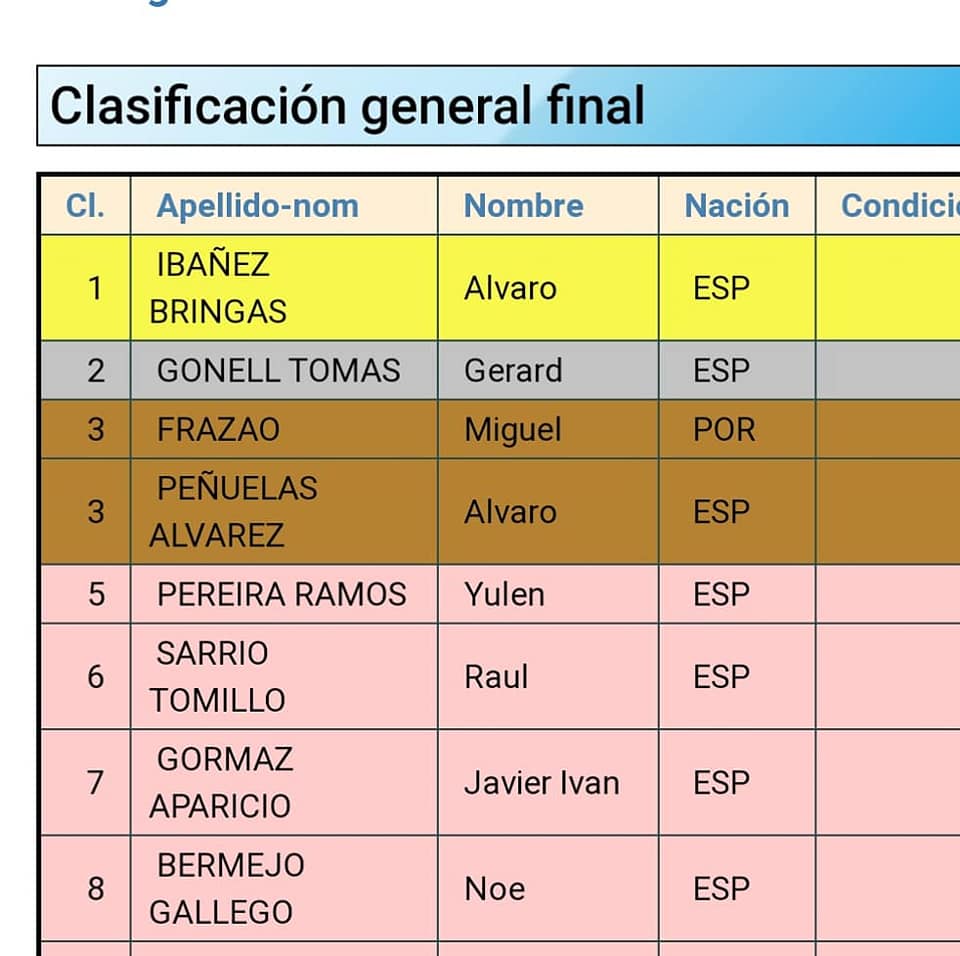This screenshot has height=956, width=960.
Task: Click the partially visible 'Condici' column header
Action: click(x=898, y=205)
